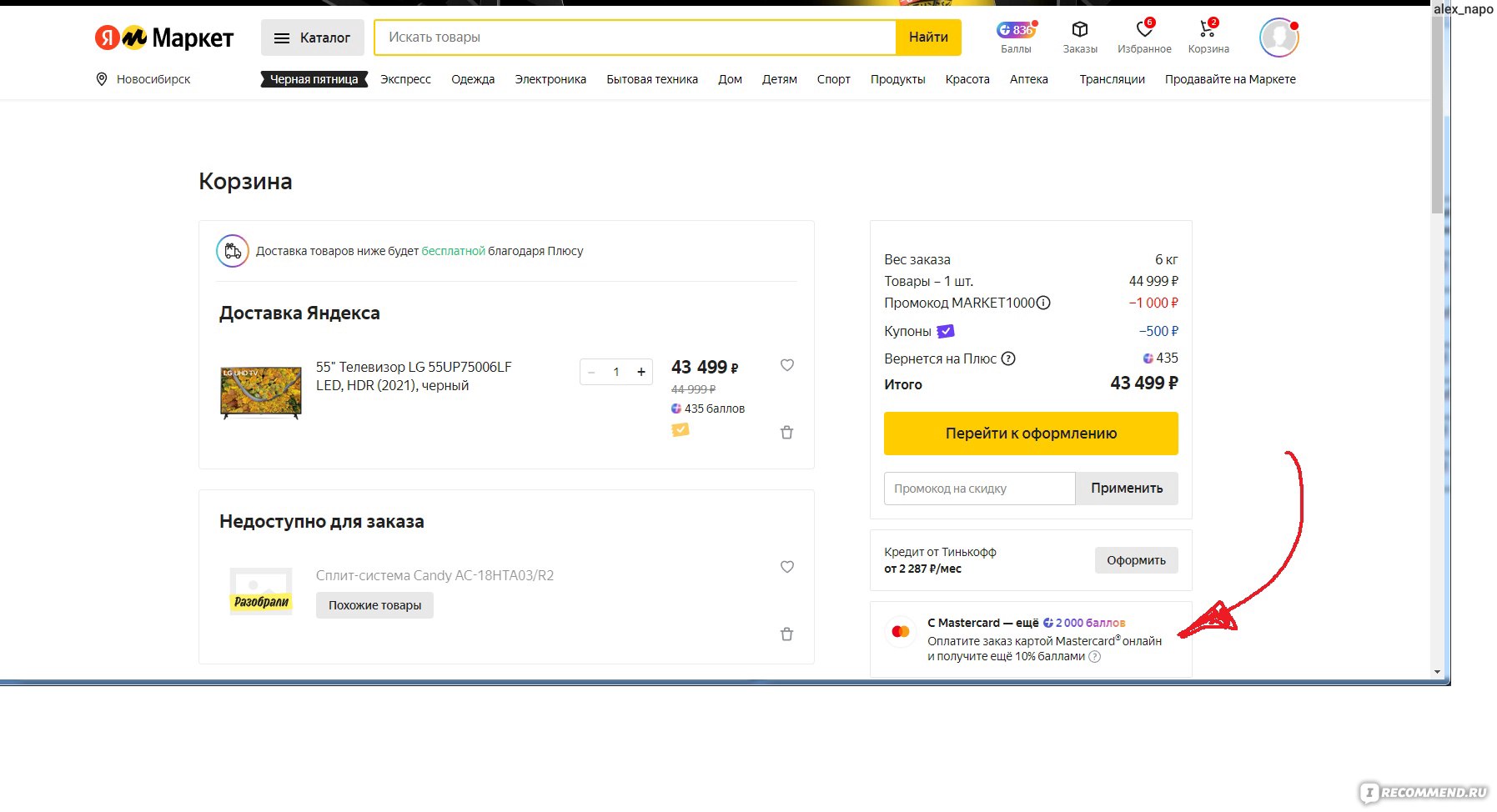
Task: Add LG TV to favorites heart
Action: click(x=787, y=365)
